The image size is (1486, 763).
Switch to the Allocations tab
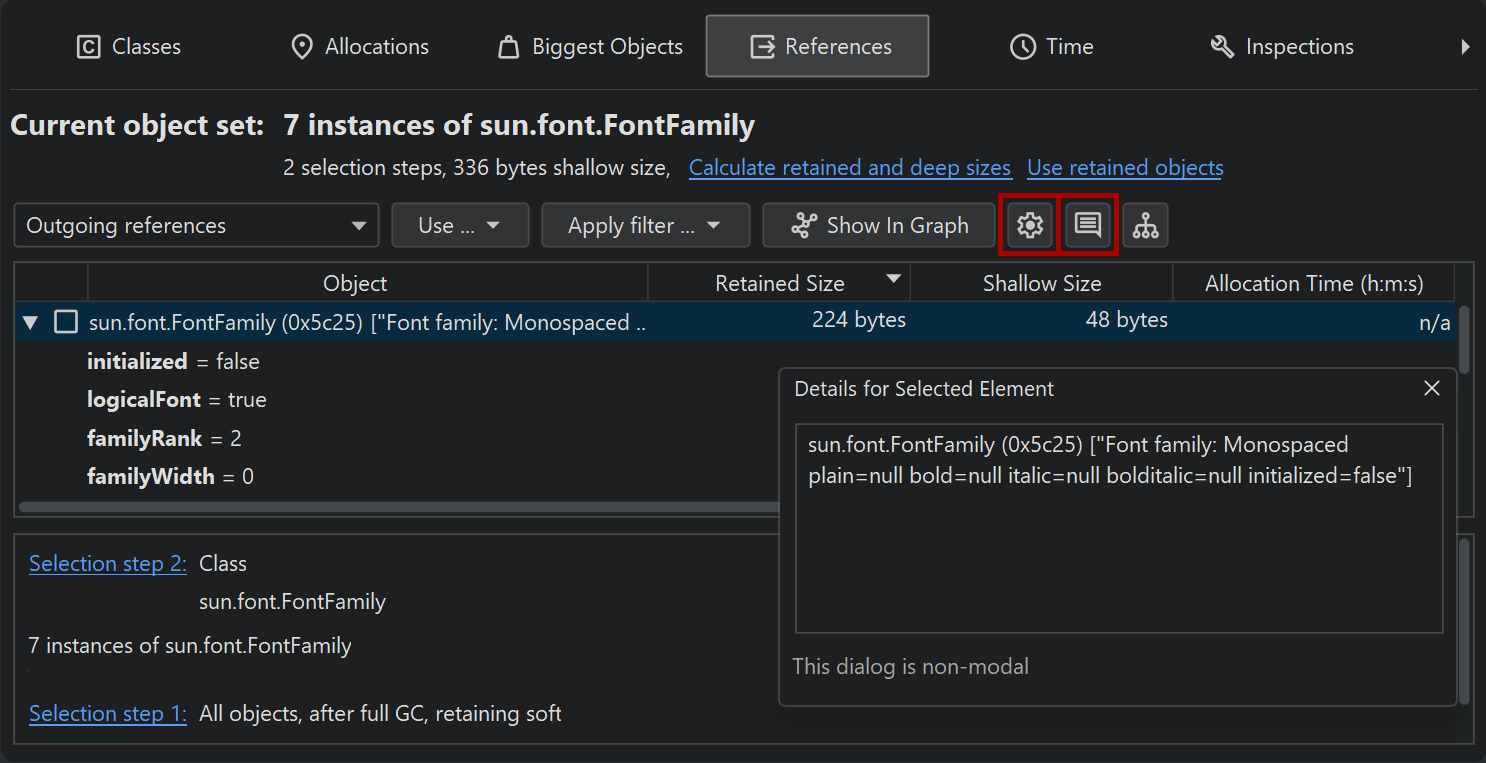(x=359, y=46)
